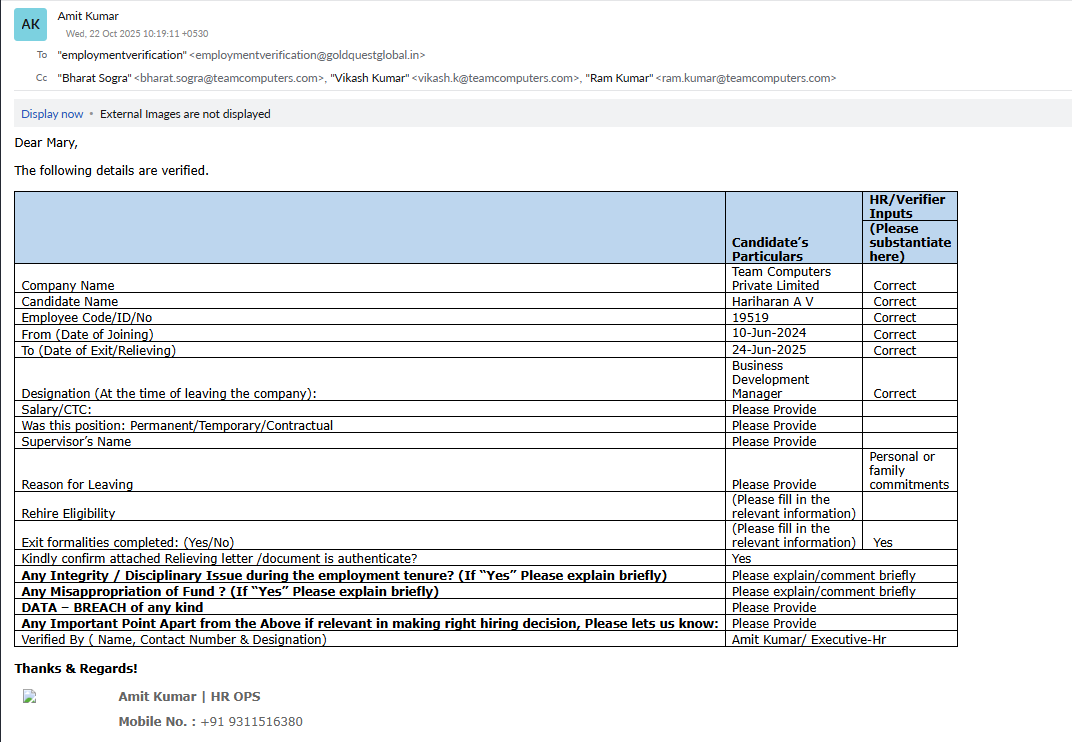Select the Candidate's Particulars column header
Image resolution: width=1072 pixels, height=742 pixels.
[770, 249]
